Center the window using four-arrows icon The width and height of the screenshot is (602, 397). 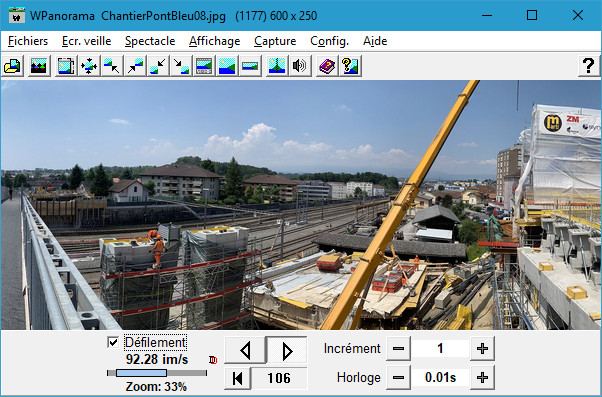(89, 66)
